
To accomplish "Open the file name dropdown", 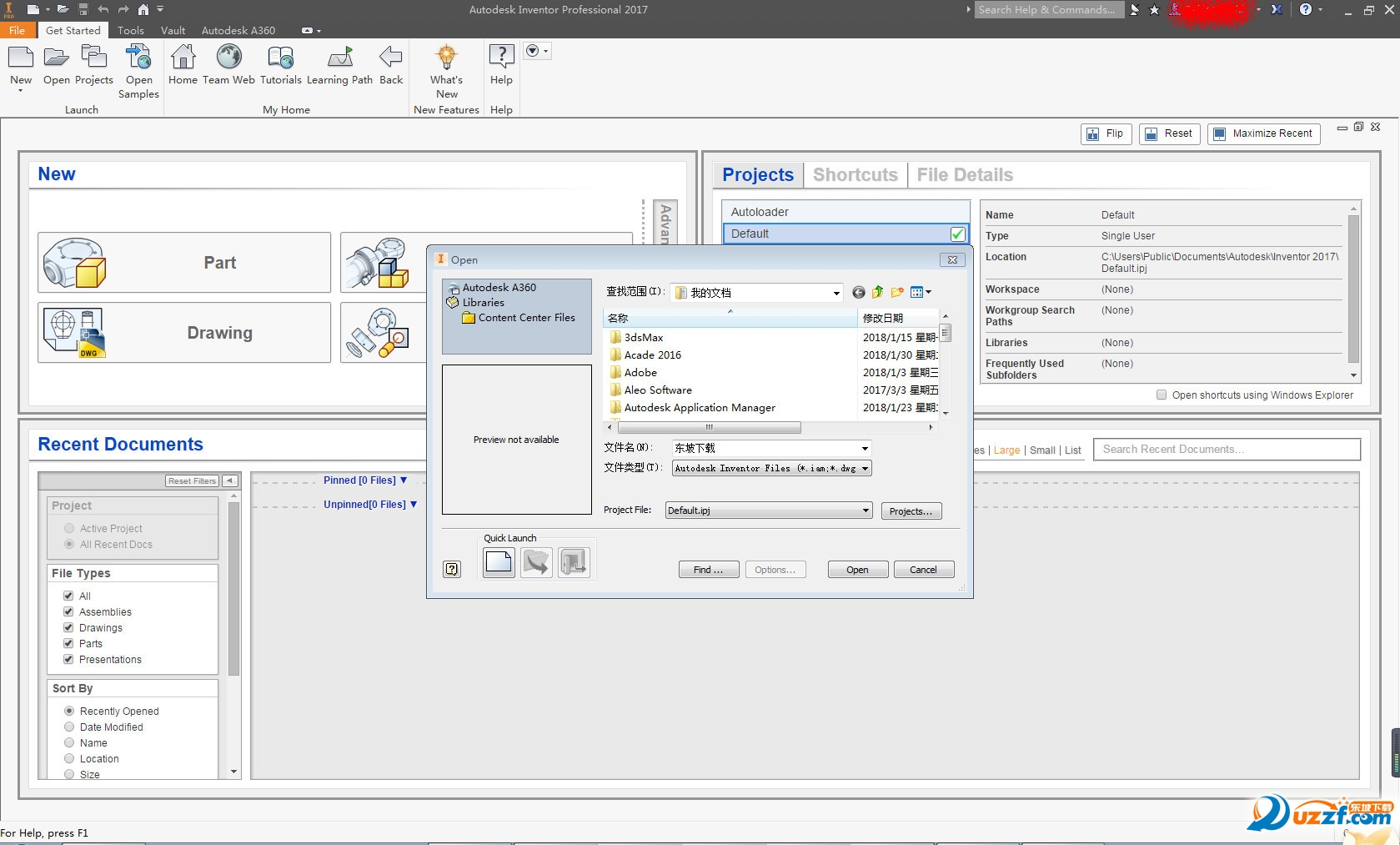I will [865, 448].
